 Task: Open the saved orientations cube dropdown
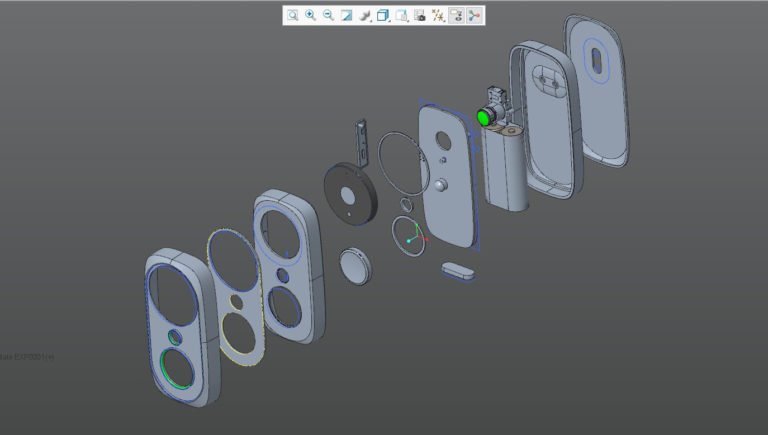383,15
